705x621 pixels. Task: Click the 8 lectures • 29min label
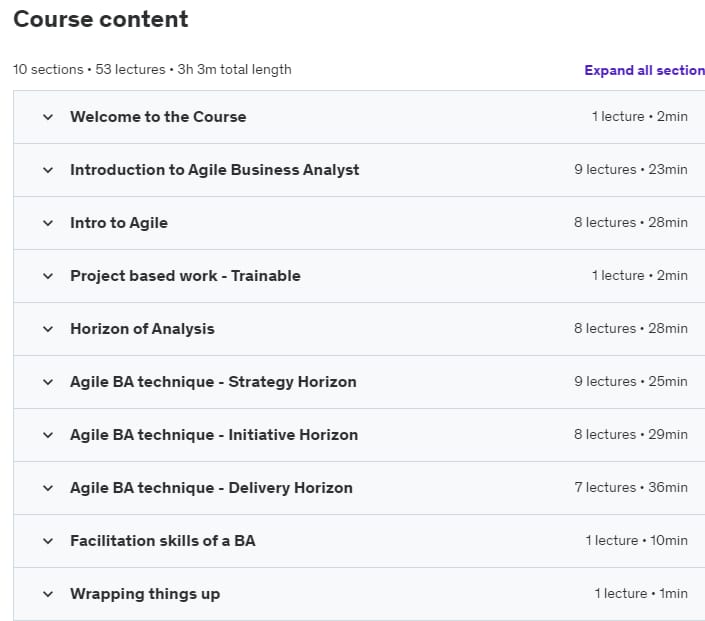(x=631, y=435)
